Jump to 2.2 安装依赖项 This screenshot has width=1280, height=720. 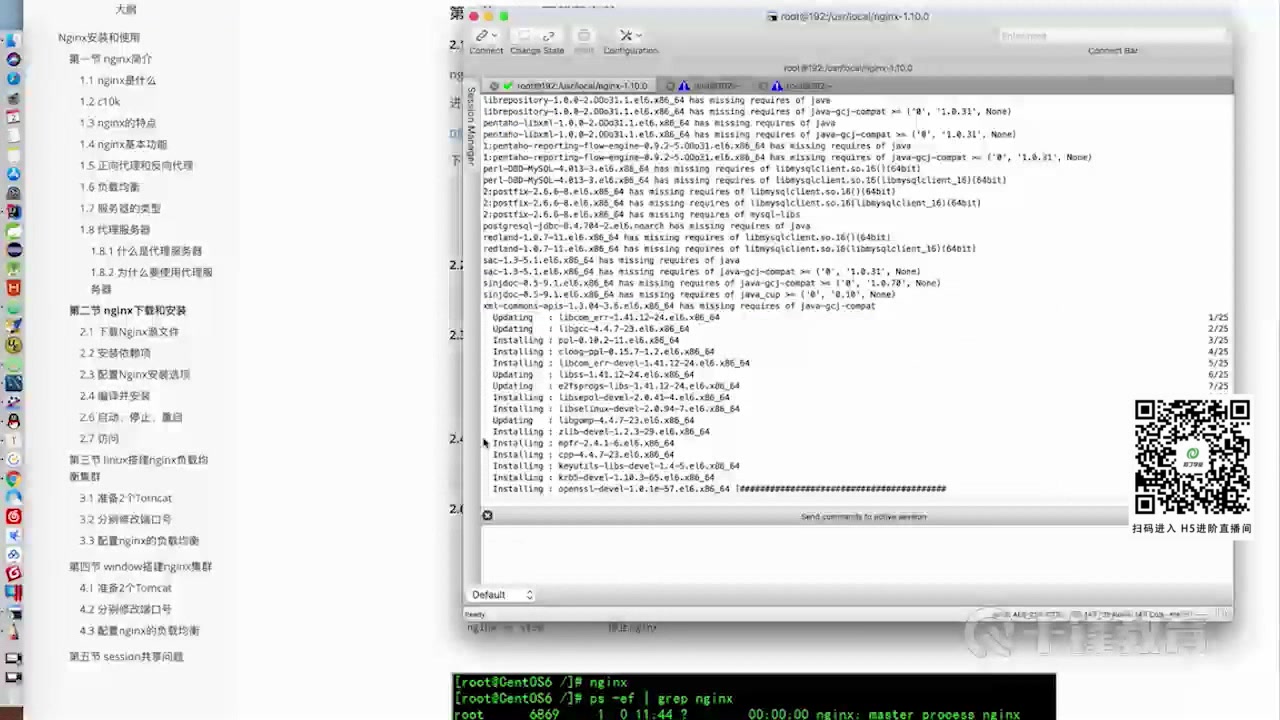point(115,353)
